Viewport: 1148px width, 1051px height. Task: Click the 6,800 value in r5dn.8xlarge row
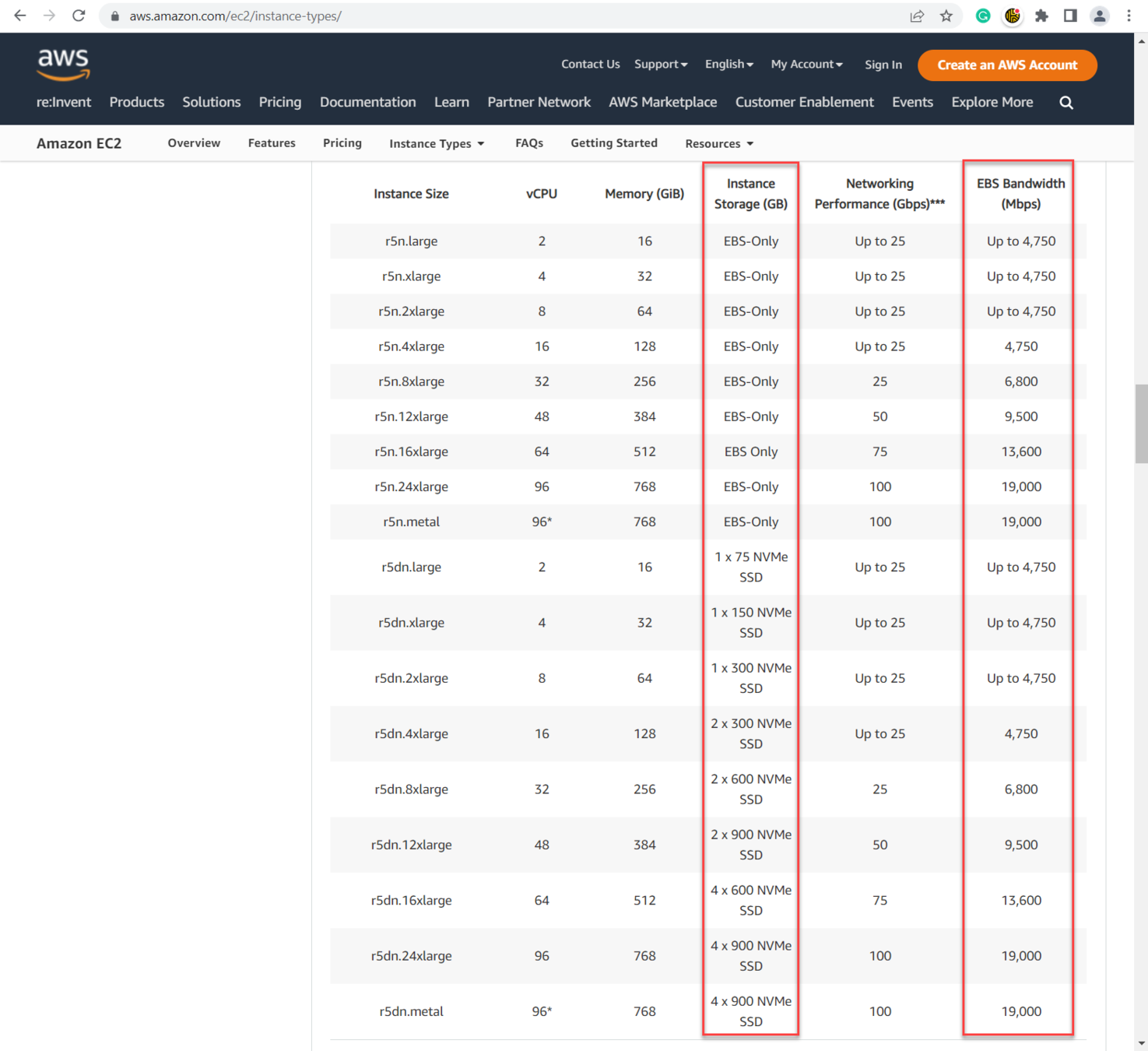(1021, 789)
